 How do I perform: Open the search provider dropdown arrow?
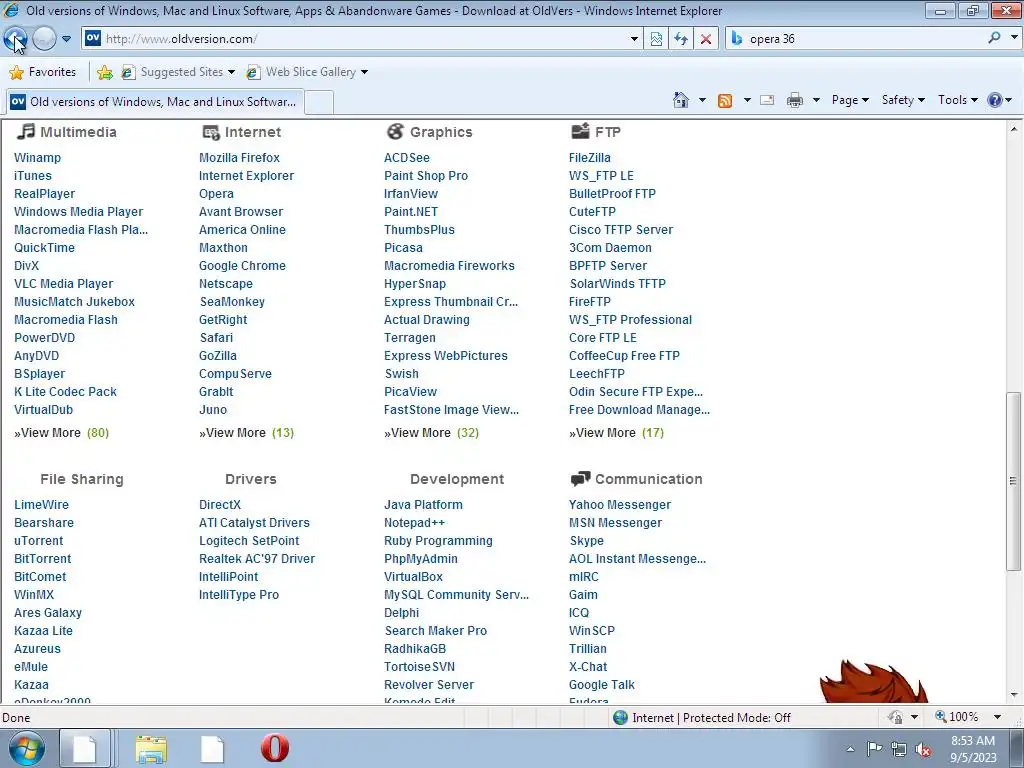1014,39
